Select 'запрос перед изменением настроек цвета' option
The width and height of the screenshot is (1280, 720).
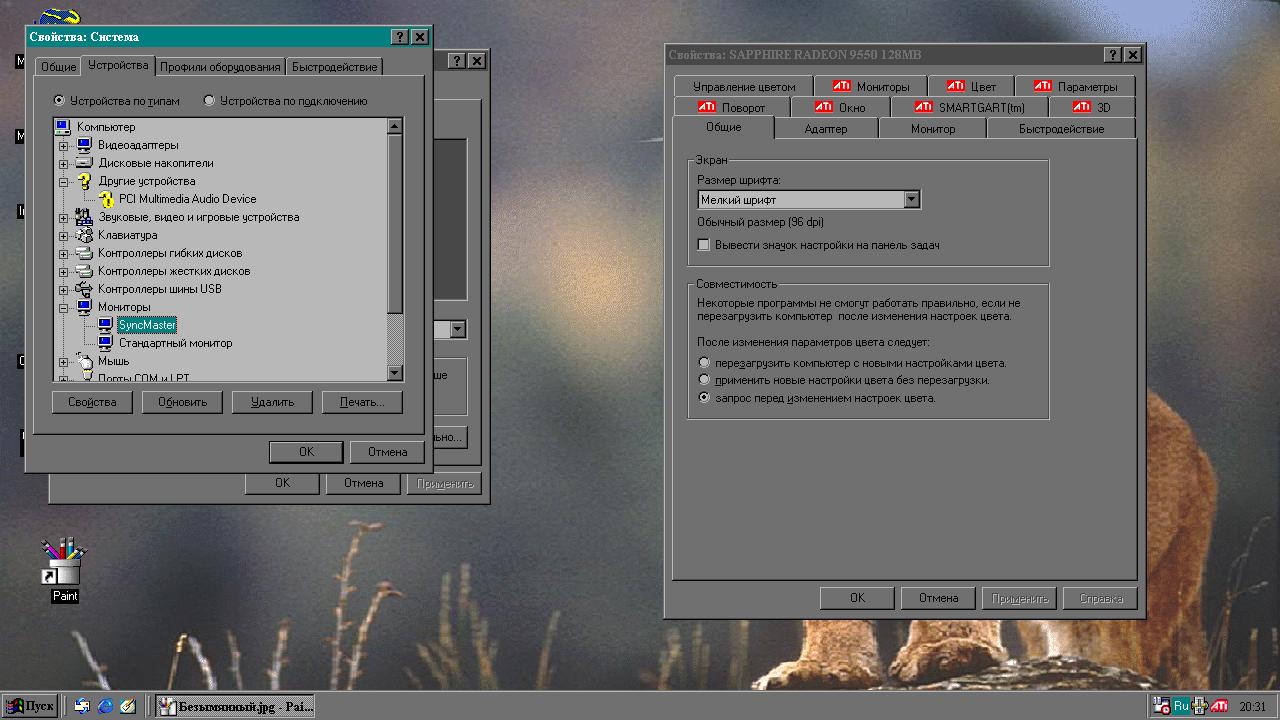point(704,398)
